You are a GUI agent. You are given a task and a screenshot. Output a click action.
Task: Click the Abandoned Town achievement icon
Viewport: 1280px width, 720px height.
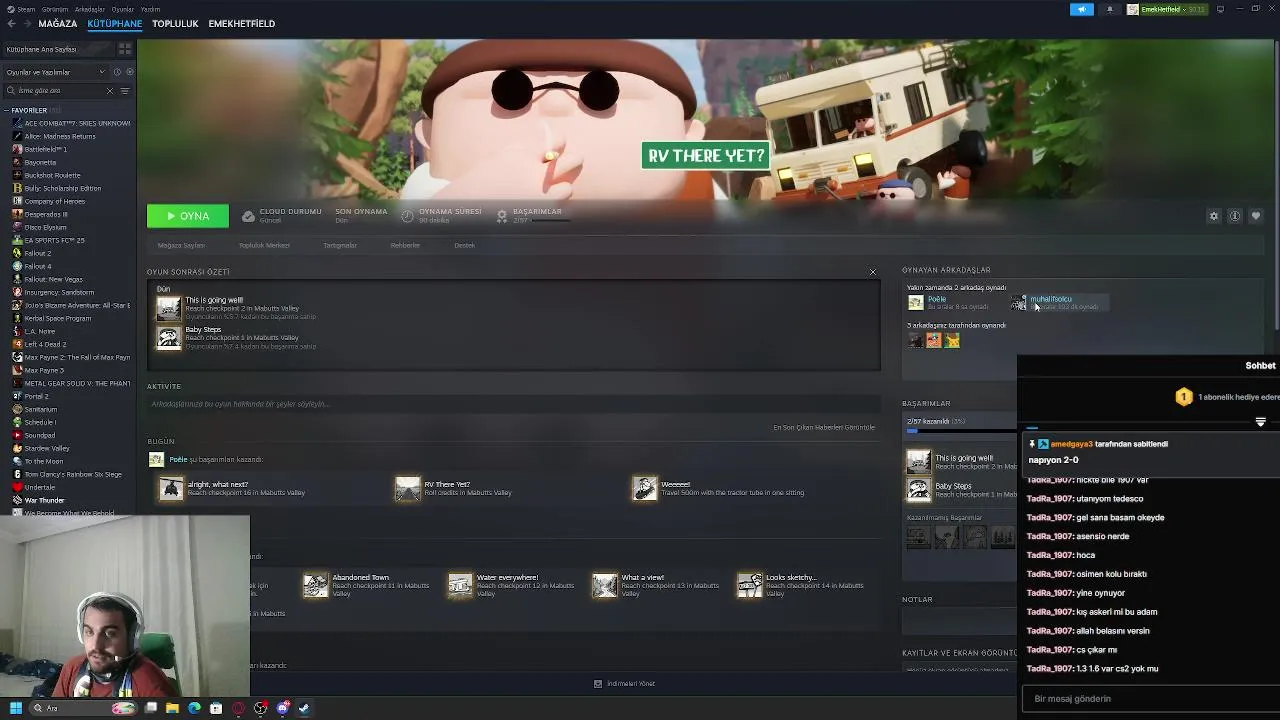click(316, 585)
